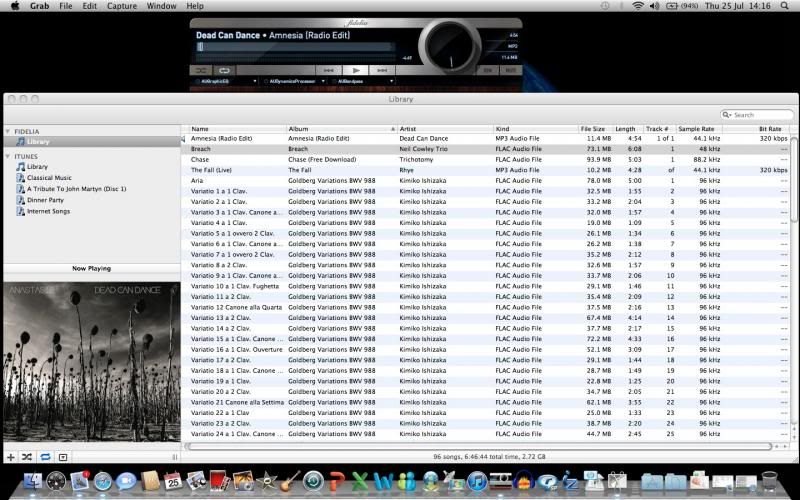
Task: Sort by the Album column header
Action: pyautogui.click(x=342, y=129)
